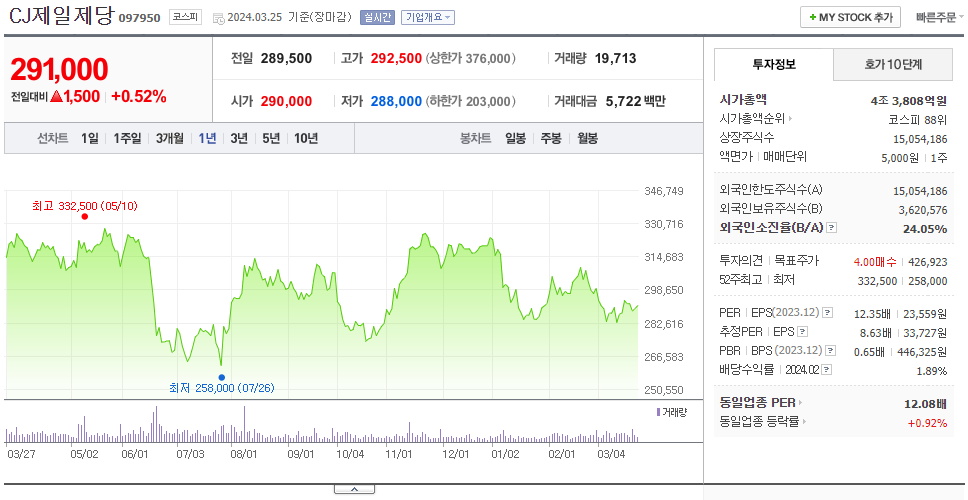The height and width of the screenshot is (500, 968).
Task: Click the 저가 value 288,000
Action: [396, 101]
